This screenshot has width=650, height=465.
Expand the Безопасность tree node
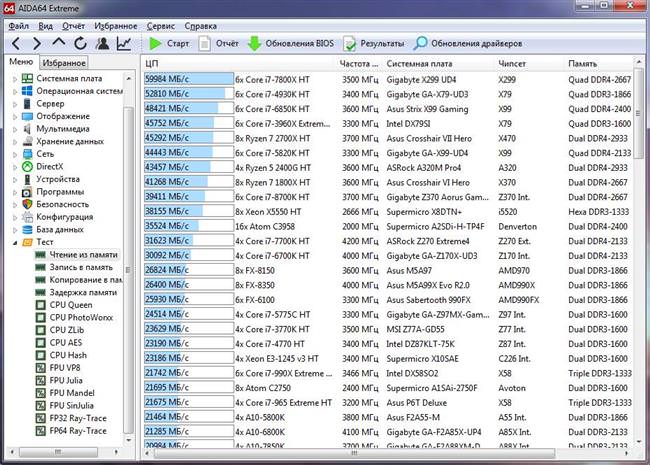[15, 205]
